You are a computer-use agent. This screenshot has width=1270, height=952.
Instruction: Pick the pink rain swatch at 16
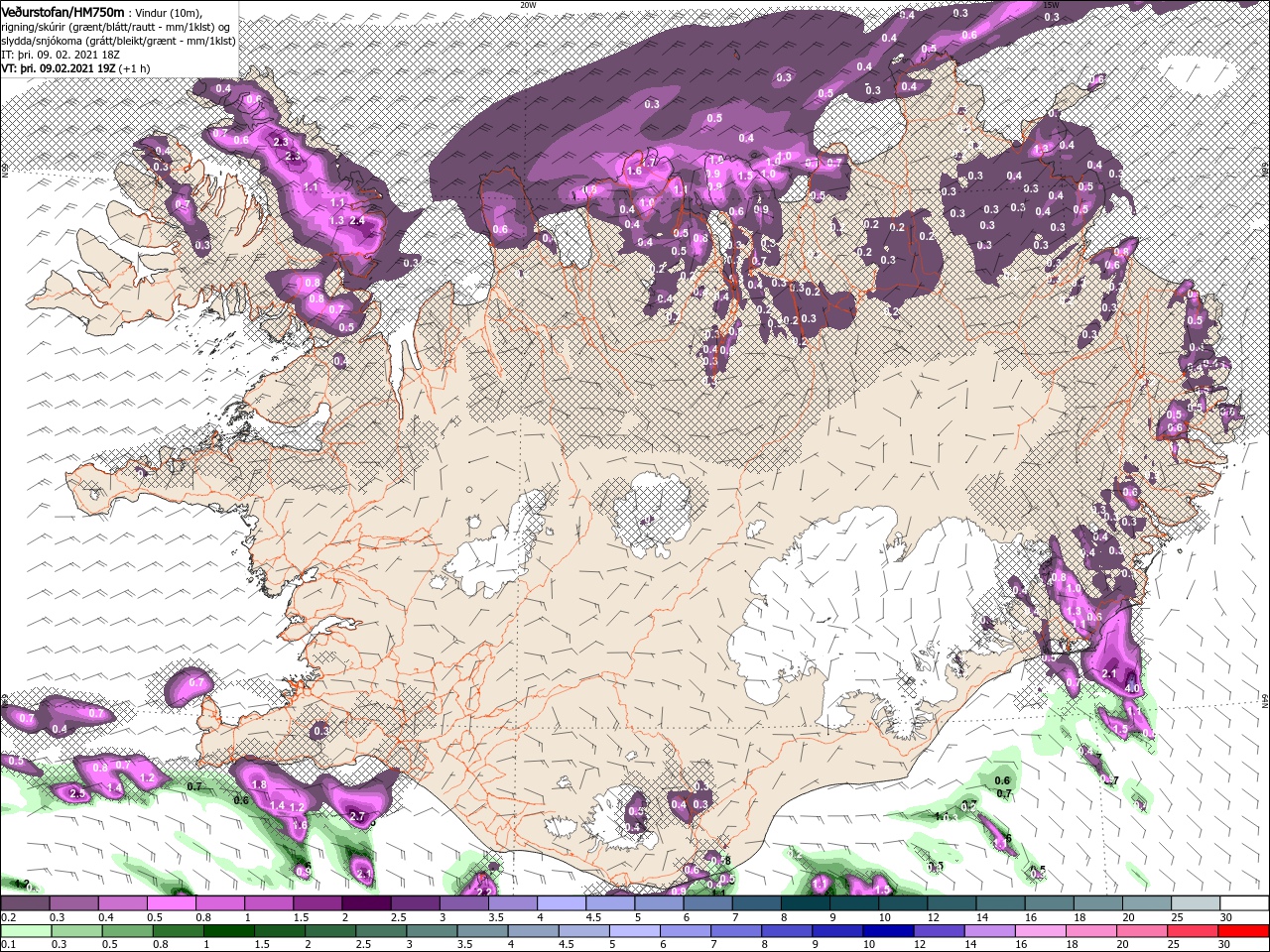pyautogui.click(x=1042, y=931)
